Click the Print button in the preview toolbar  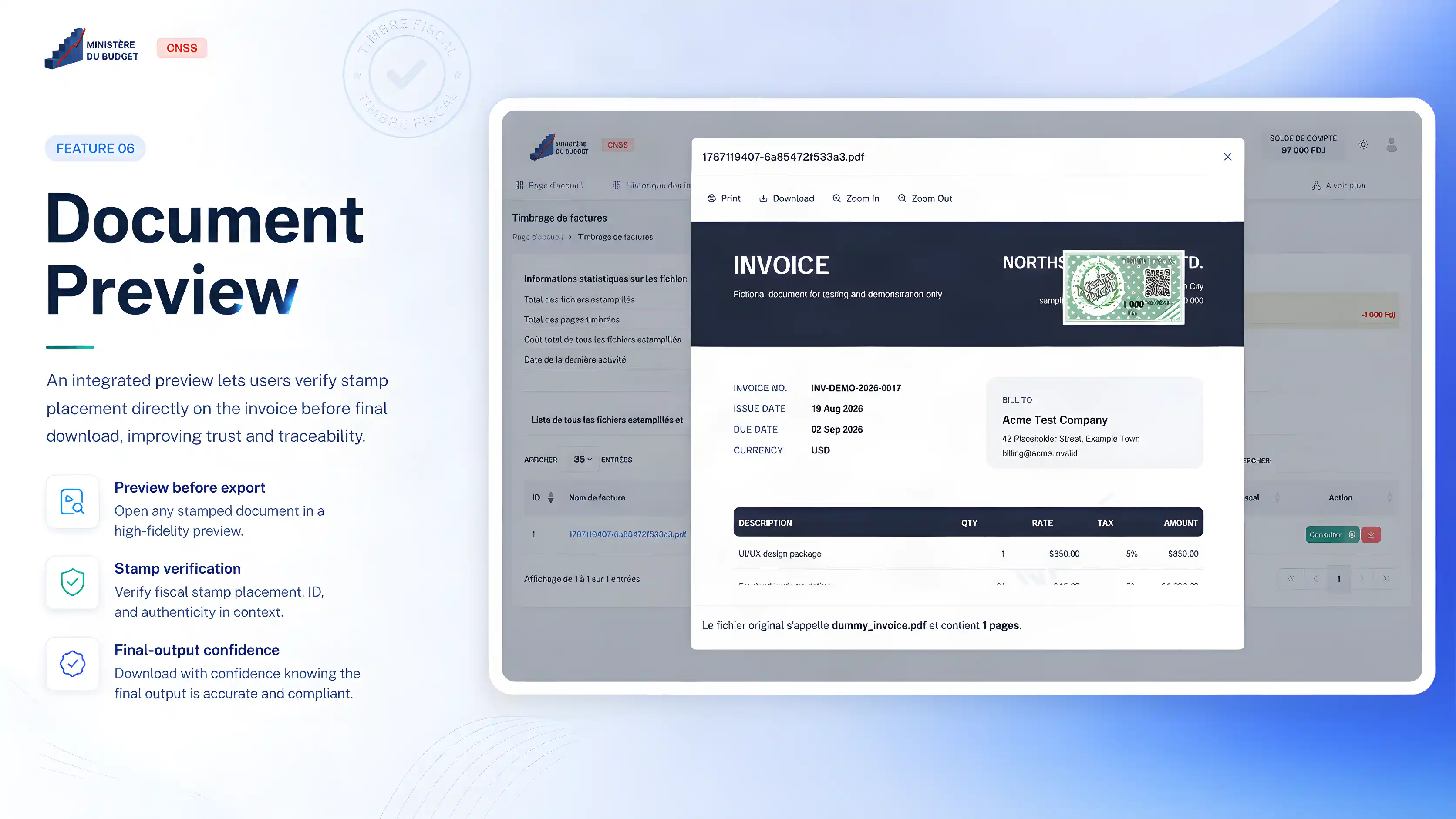[x=724, y=198]
